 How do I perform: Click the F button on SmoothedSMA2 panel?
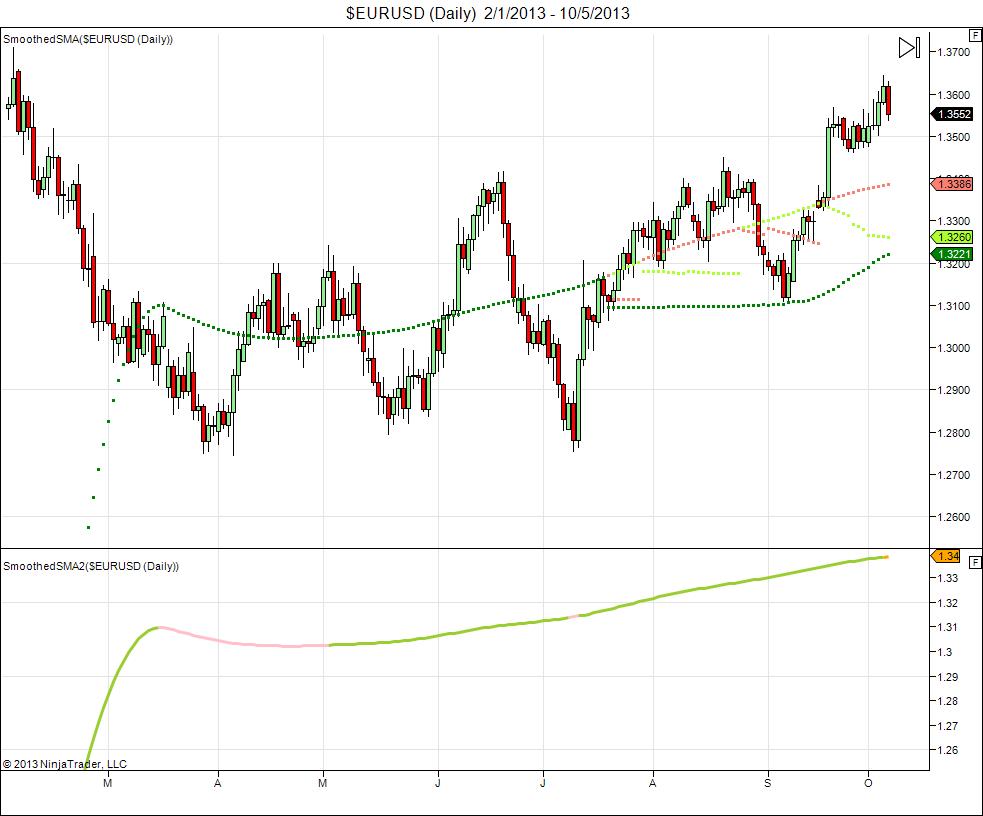tap(975, 562)
